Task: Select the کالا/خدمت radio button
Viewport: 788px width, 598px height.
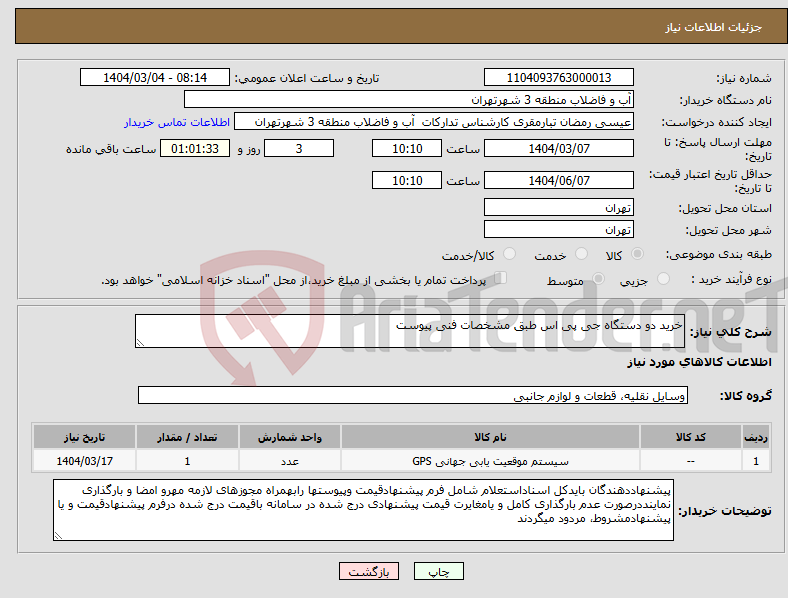Action: coord(509,254)
